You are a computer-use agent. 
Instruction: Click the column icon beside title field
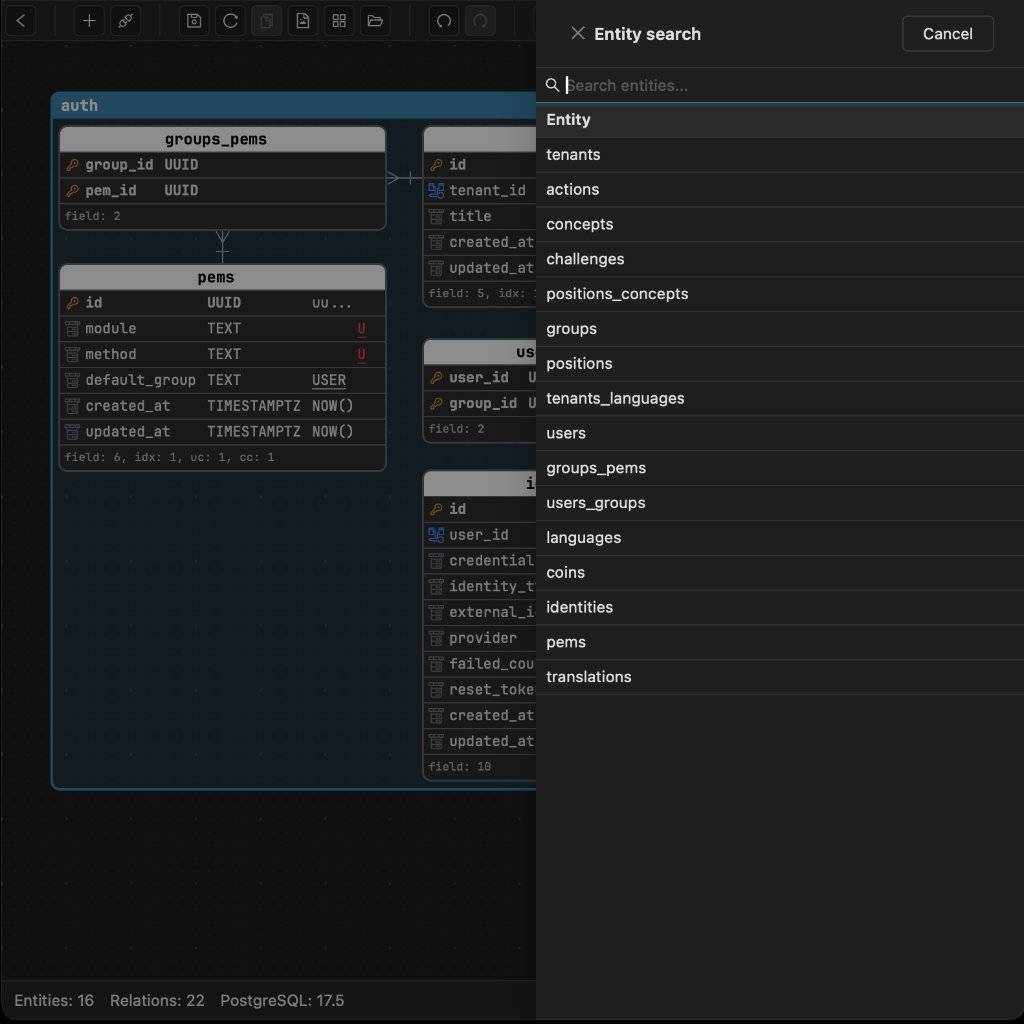tap(436, 216)
